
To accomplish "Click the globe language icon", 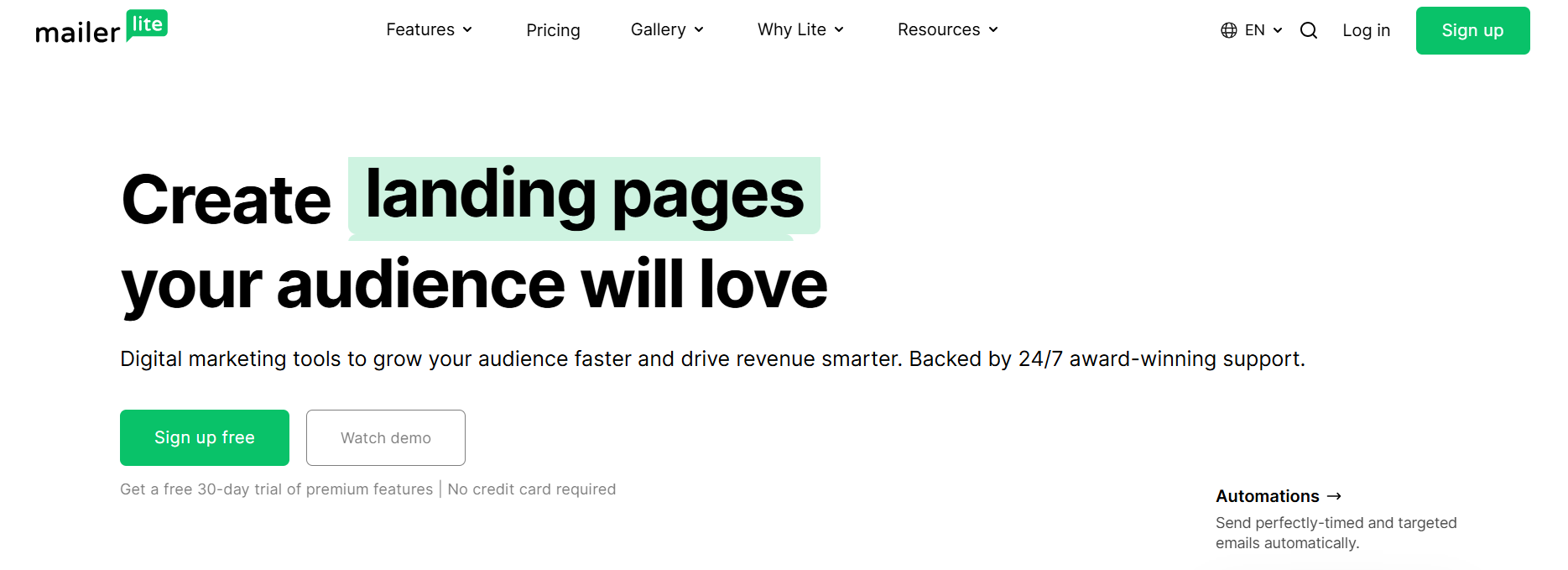I will tap(1229, 30).
